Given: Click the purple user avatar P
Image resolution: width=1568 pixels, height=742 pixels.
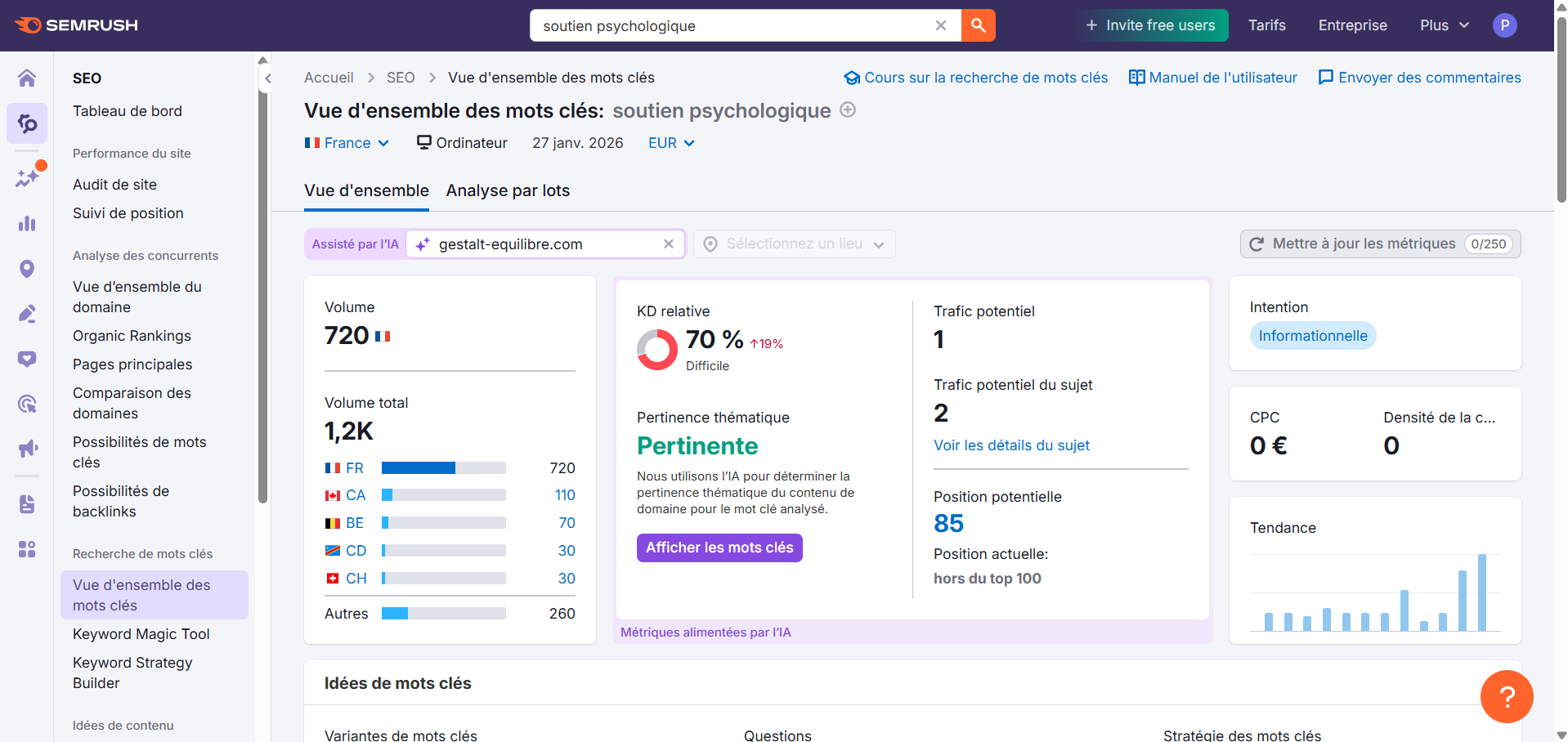Looking at the screenshot, I should click(1504, 25).
